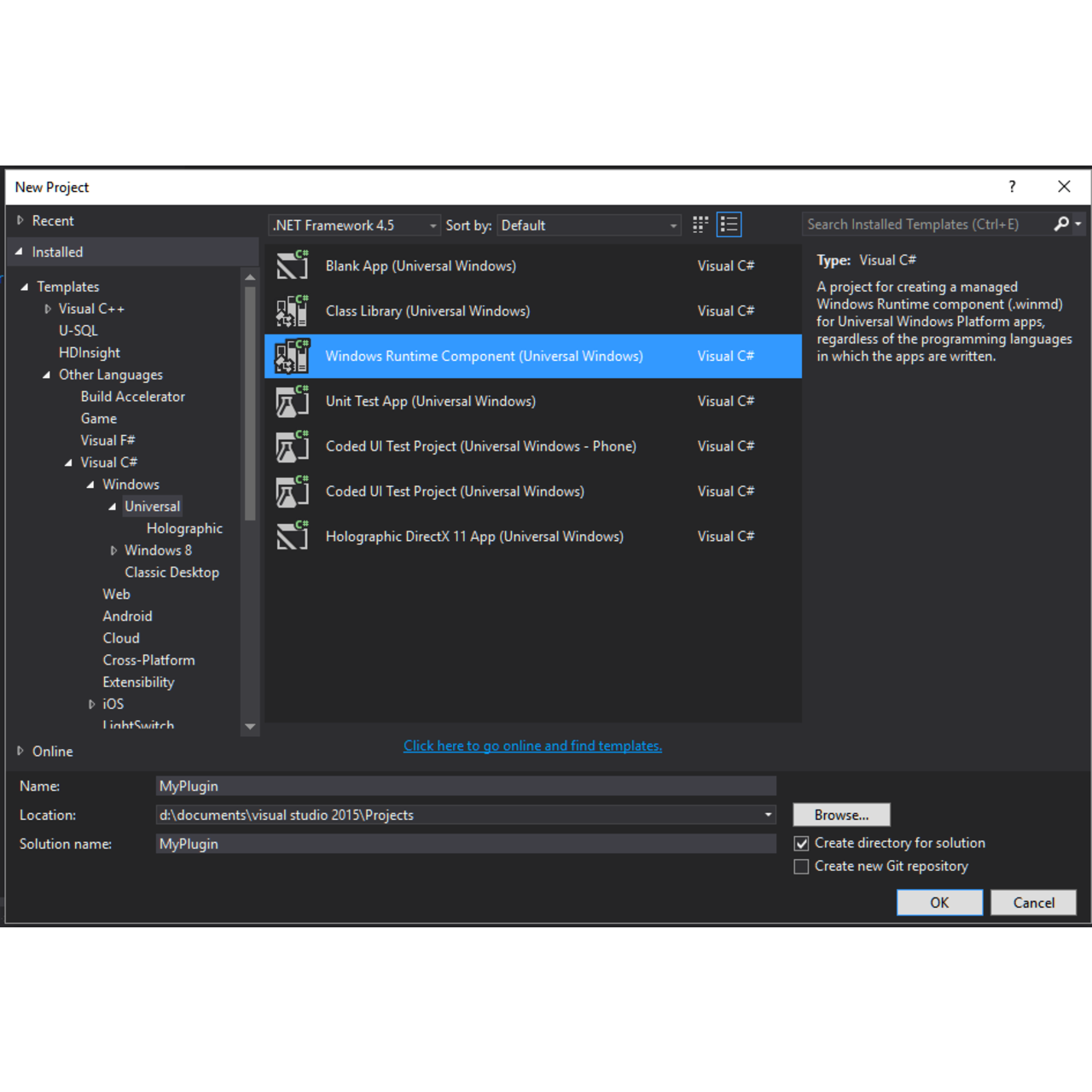This screenshot has height=1092, width=1092.
Task: Click the Holographic DirectX 11 App icon
Action: (x=292, y=537)
